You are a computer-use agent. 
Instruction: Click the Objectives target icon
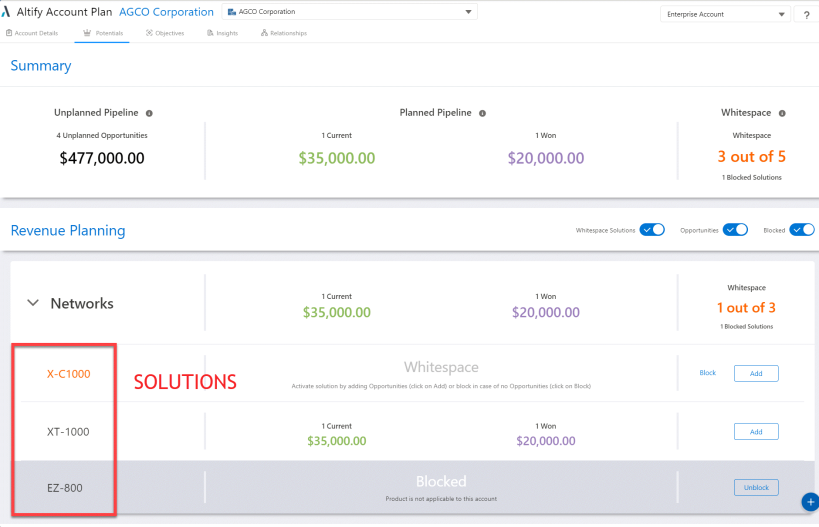coord(149,33)
